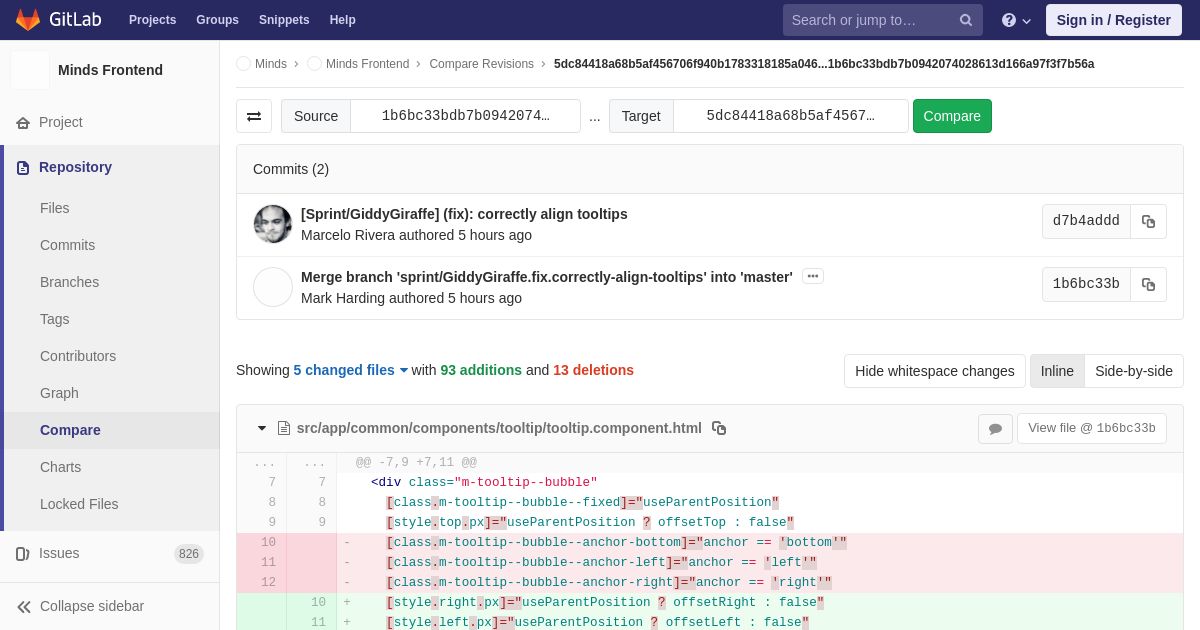Open Locked Files in the sidebar

(x=79, y=504)
